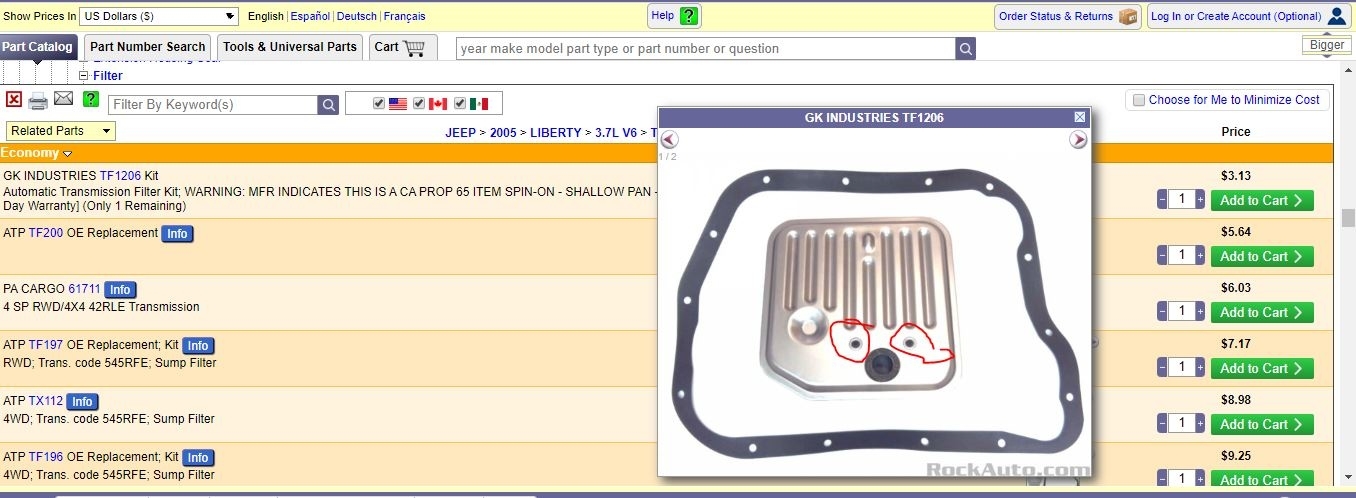1356x498 pixels.
Task: Open the Related Parts dropdown
Action: 61,131
